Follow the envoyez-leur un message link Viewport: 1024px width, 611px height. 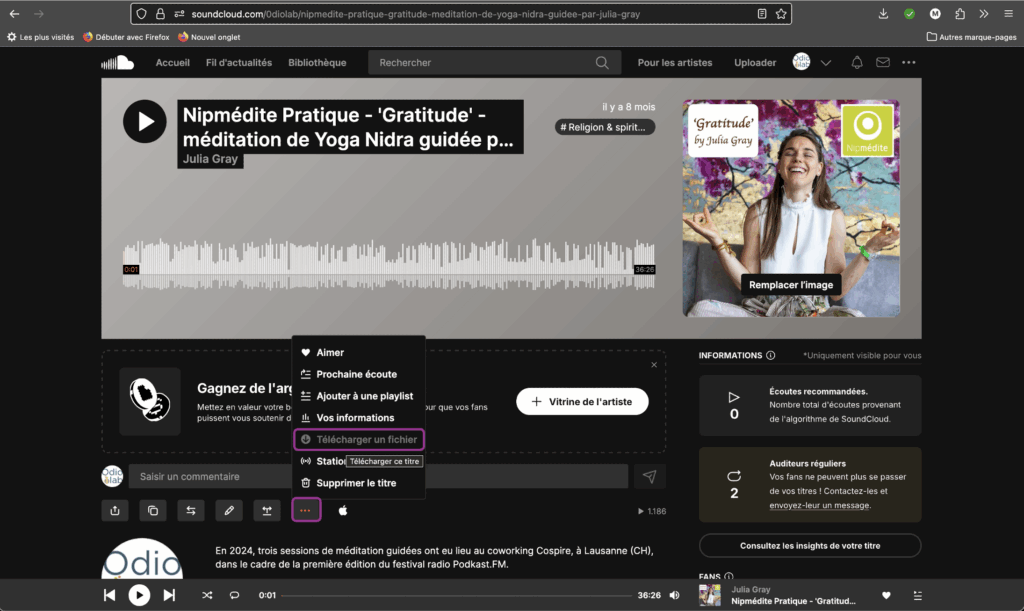(x=819, y=505)
